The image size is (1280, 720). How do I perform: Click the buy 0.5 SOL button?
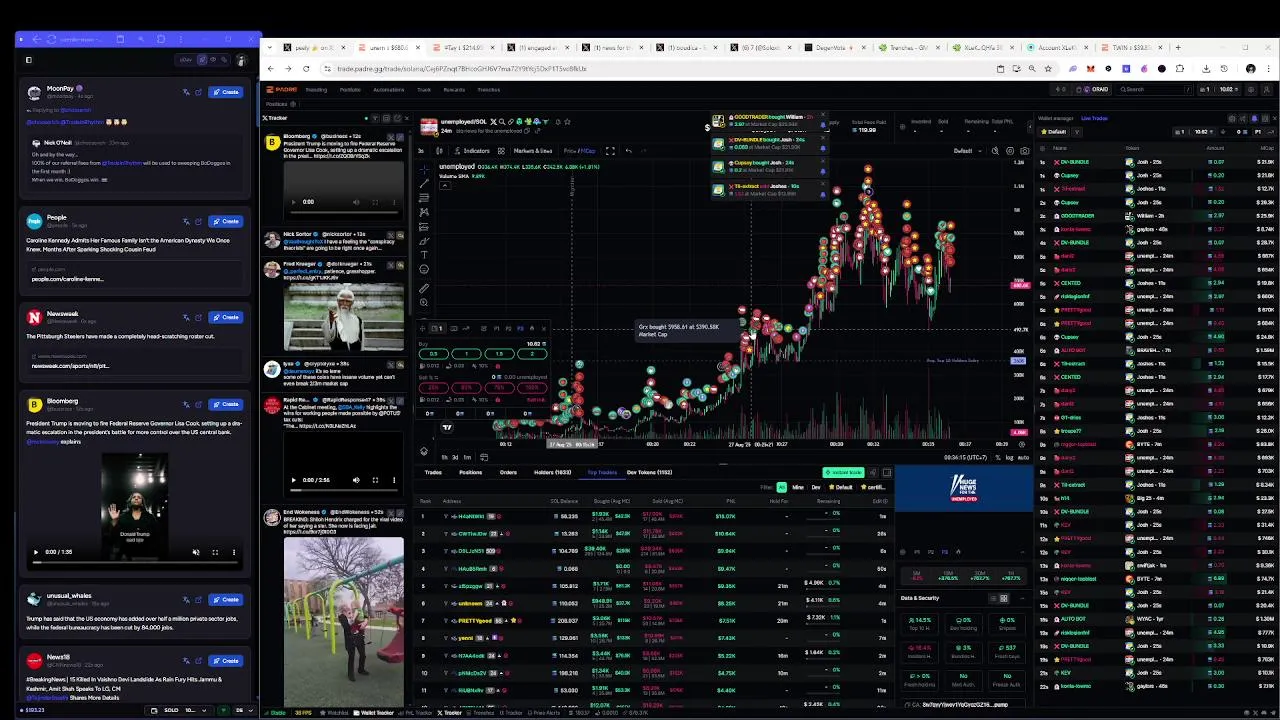click(x=434, y=354)
